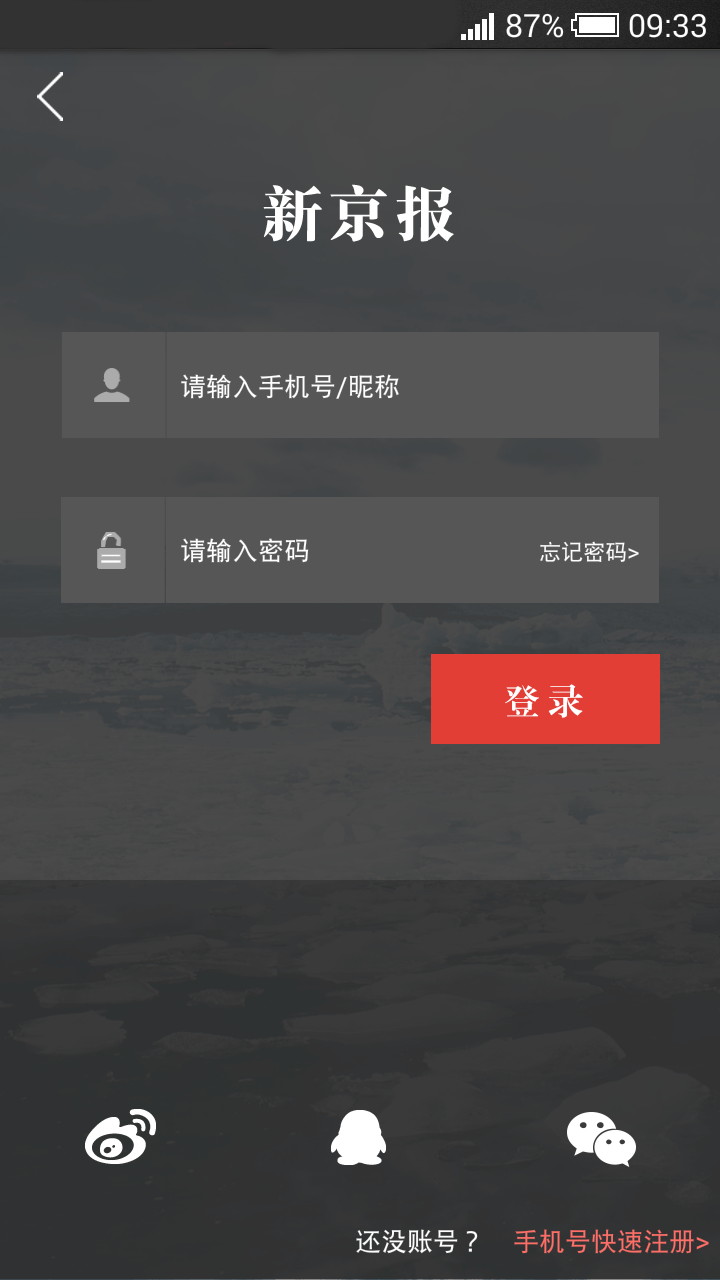
Task: Tap the back arrow at top left
Action: (50, 97)
